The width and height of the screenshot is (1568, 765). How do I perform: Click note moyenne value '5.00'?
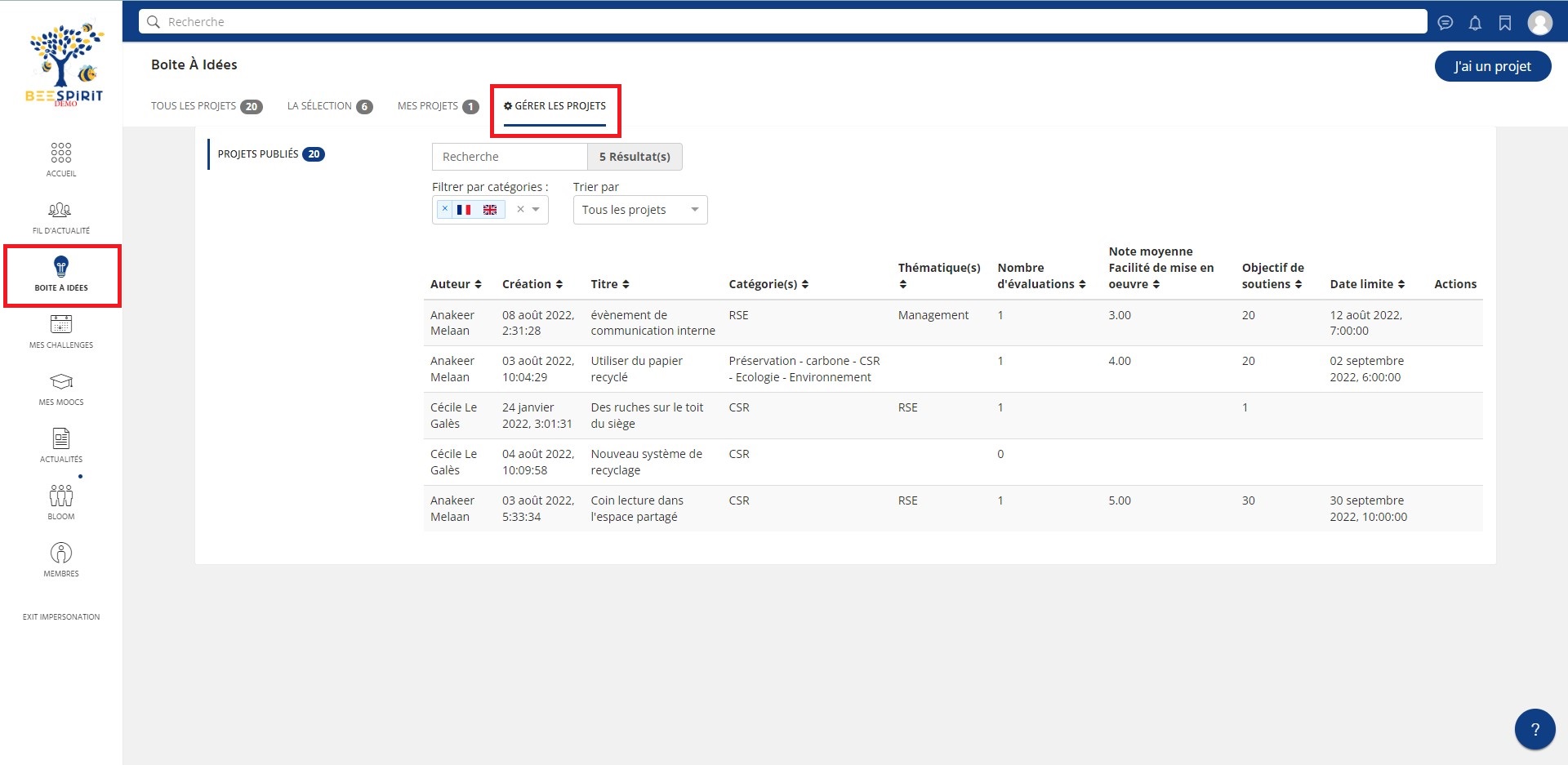[1120, 500]
